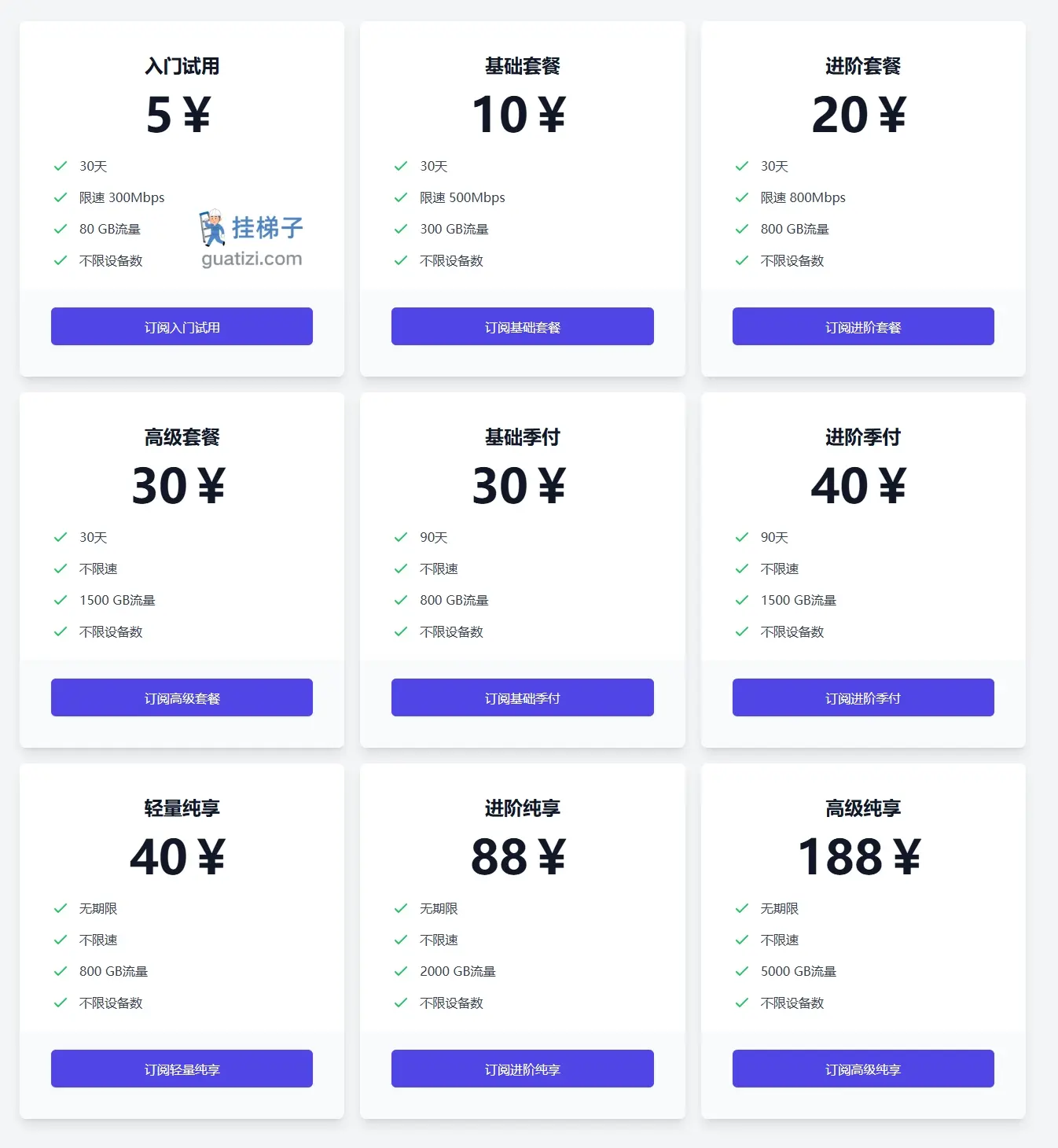Screen dimensions: 1058x1148
Task: Click the green check beside 限速 800Mbps
Action: pos(742,197)
